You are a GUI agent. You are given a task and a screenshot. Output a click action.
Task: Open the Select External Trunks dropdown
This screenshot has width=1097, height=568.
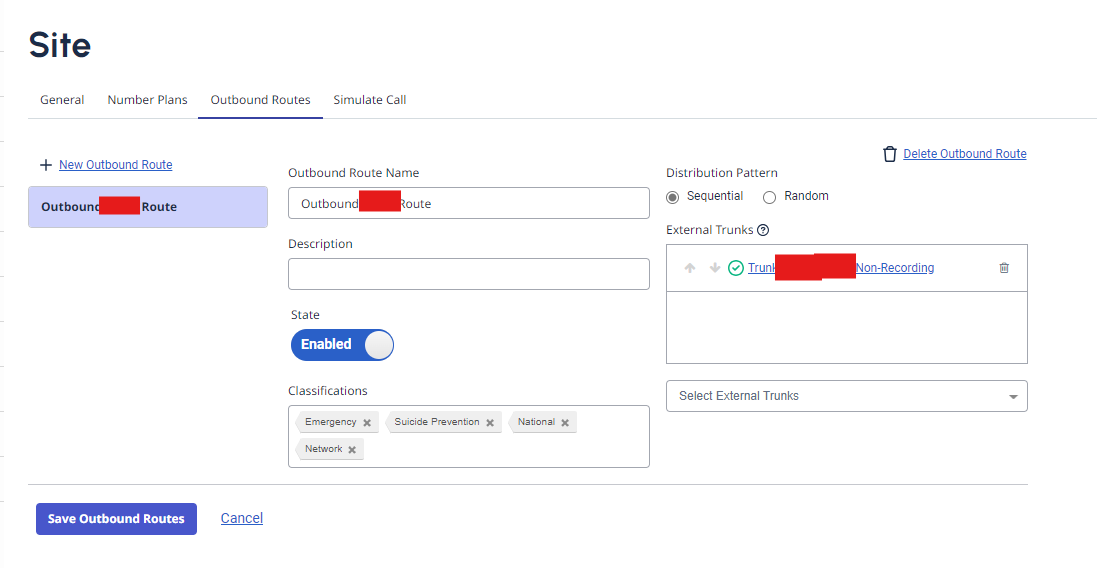click(x=846, y=396)
